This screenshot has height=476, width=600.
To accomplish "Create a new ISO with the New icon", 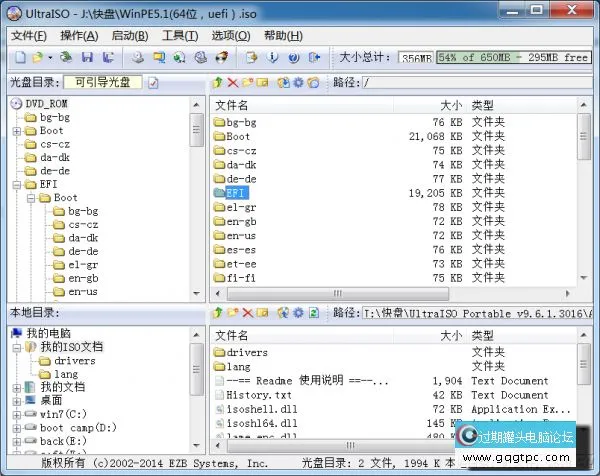I will [x=20, y=58].
